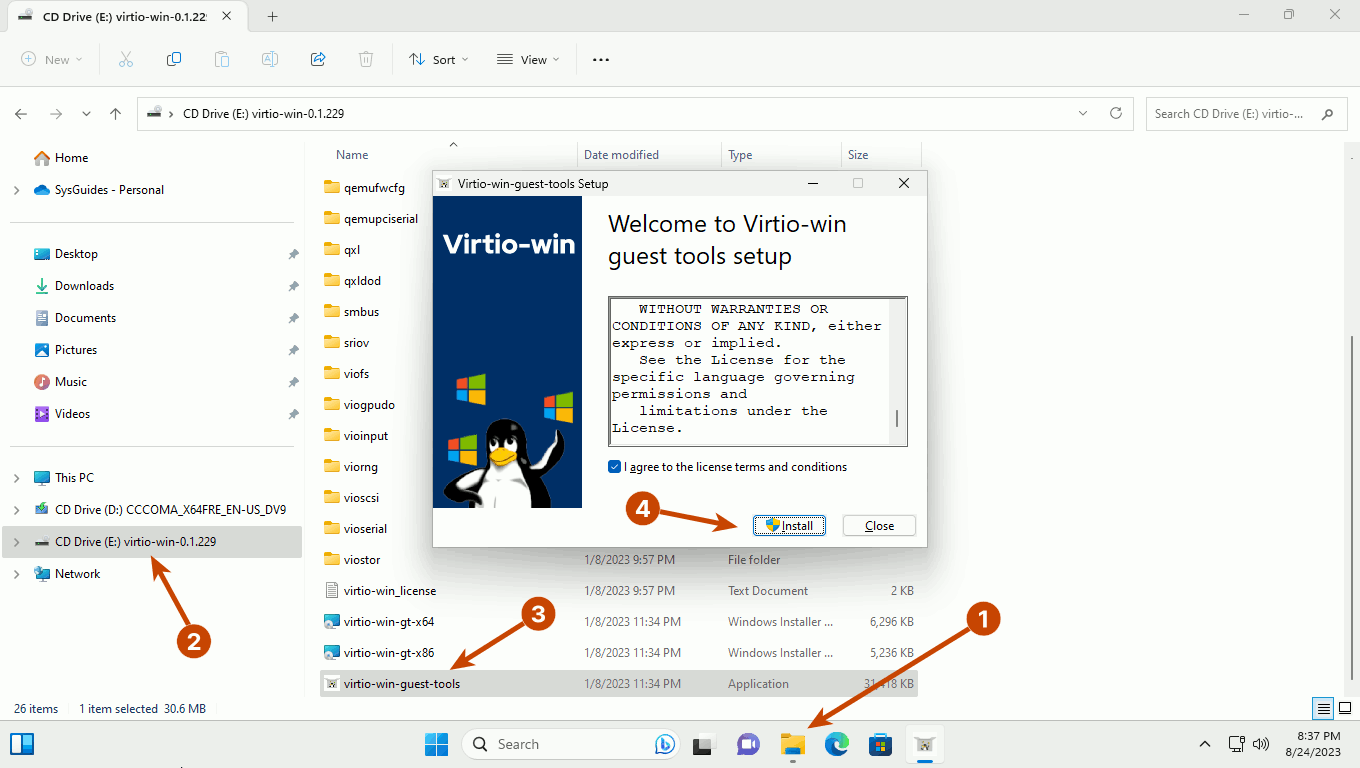Open the Windows Start menu
The height and width of the screenshot is (768, 1360).
click(x=436, y=744)
